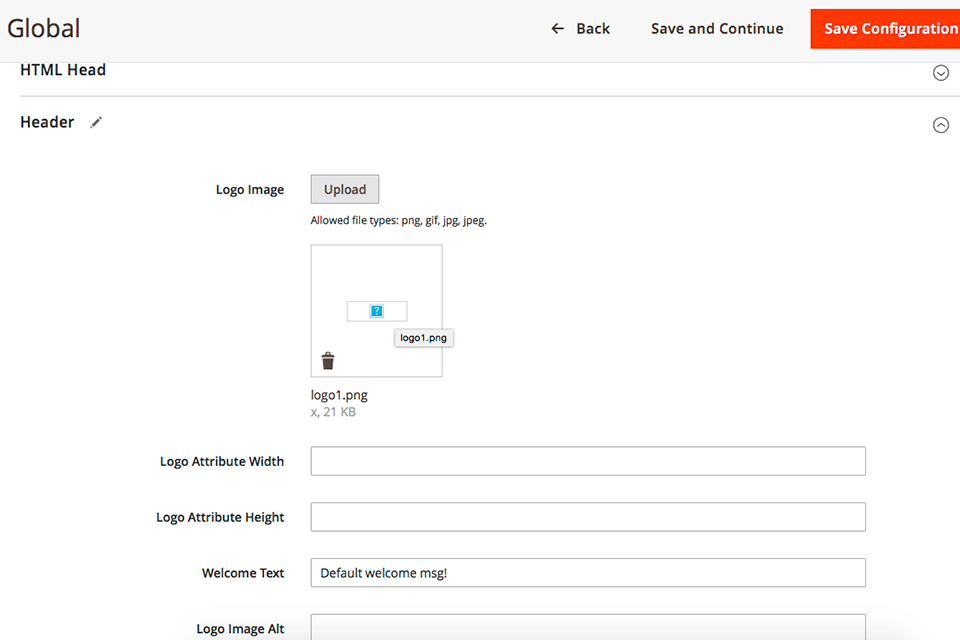Image resolution: width=960 pixels, height=640 pixels.
Task: Click the Logo Image field label
Action: click(250, 190)
